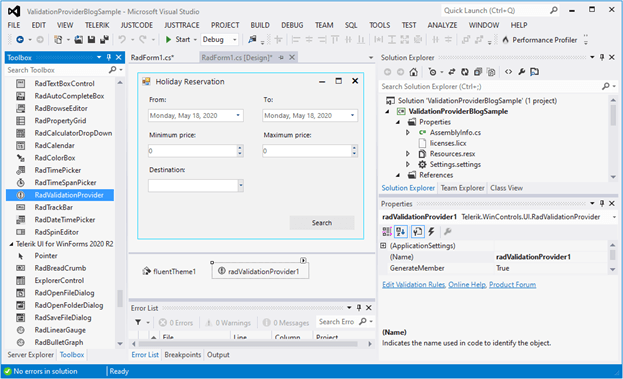
Task: Open the Properties object selector dropdown
Action: tap(614, 217)
